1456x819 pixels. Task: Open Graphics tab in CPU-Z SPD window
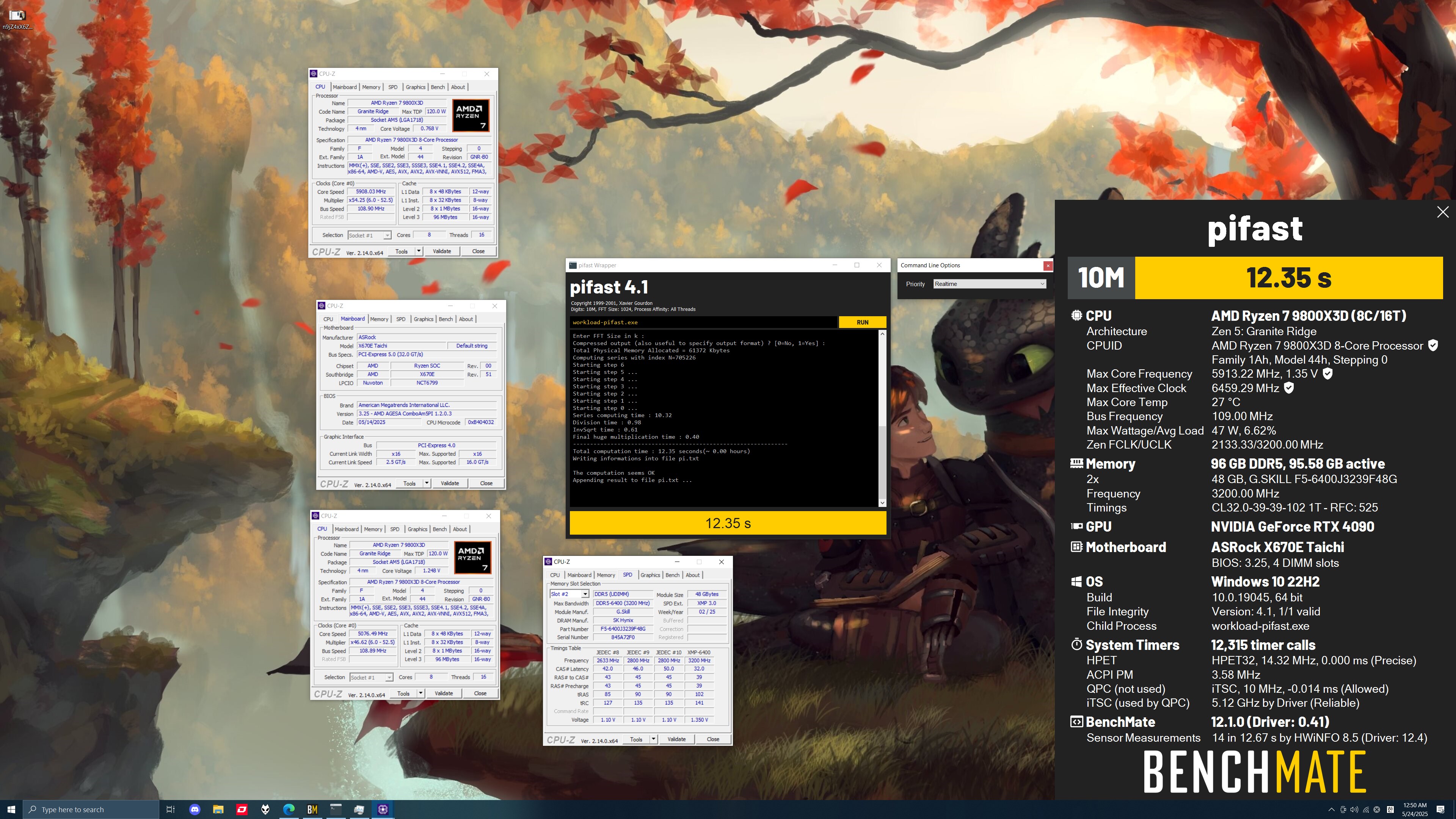(650, 575)
